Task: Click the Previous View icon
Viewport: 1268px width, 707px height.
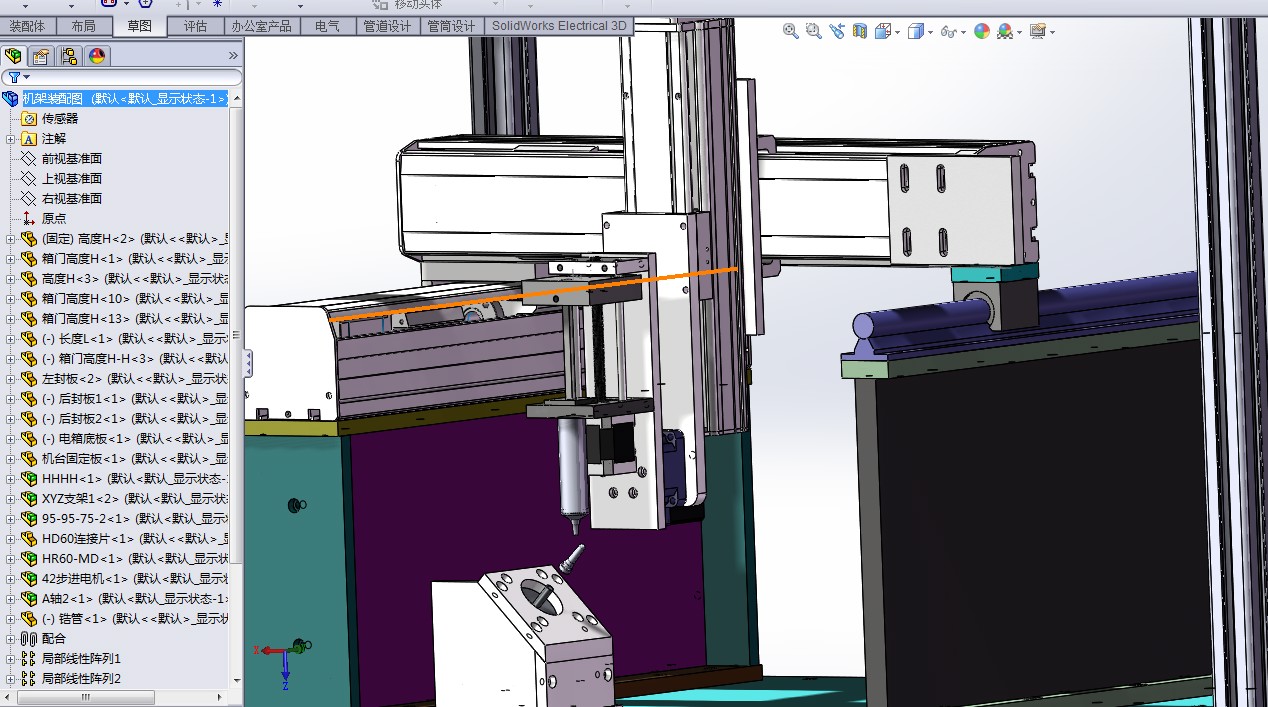Action: coord(837,31)
